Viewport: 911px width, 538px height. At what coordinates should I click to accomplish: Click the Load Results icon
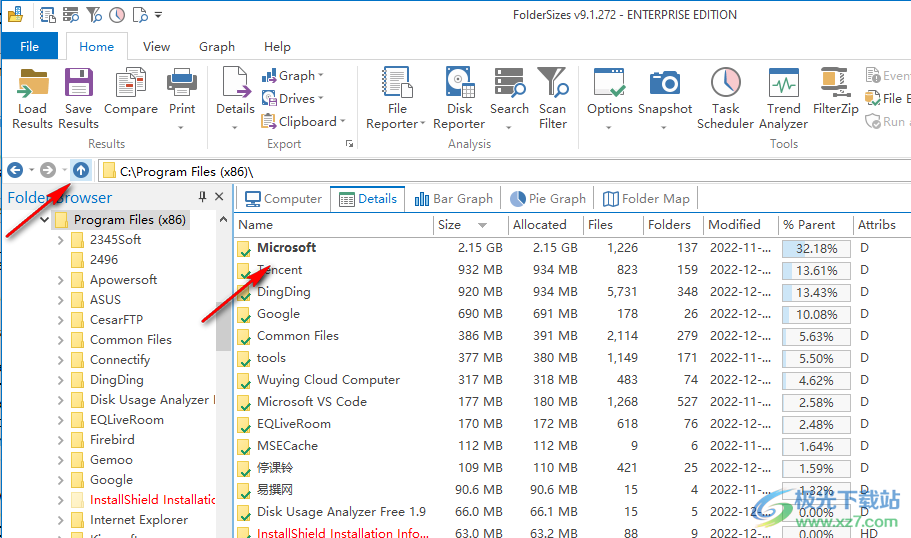click(32, 83)
